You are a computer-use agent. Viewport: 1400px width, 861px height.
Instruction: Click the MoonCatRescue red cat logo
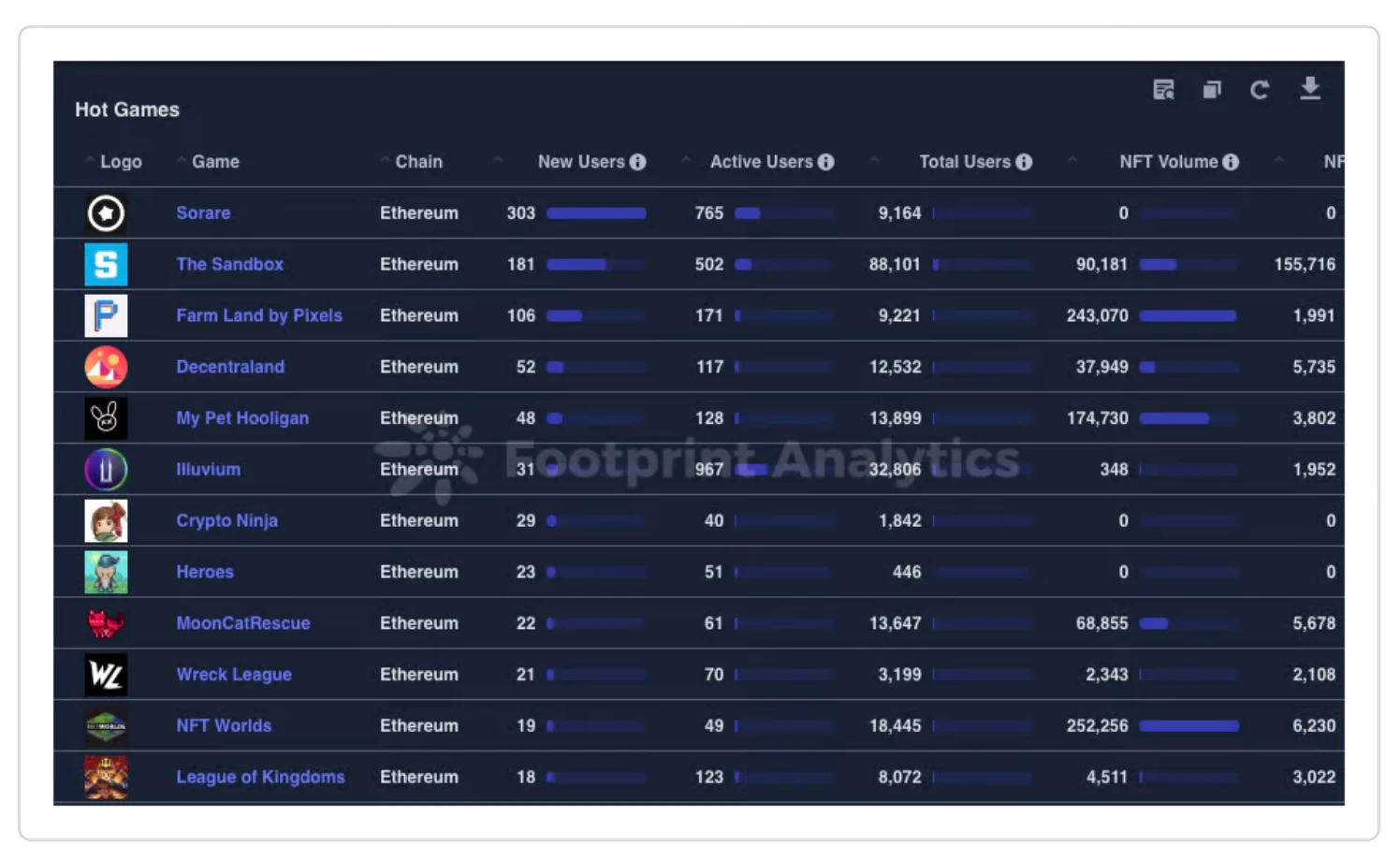pos(106,623)
